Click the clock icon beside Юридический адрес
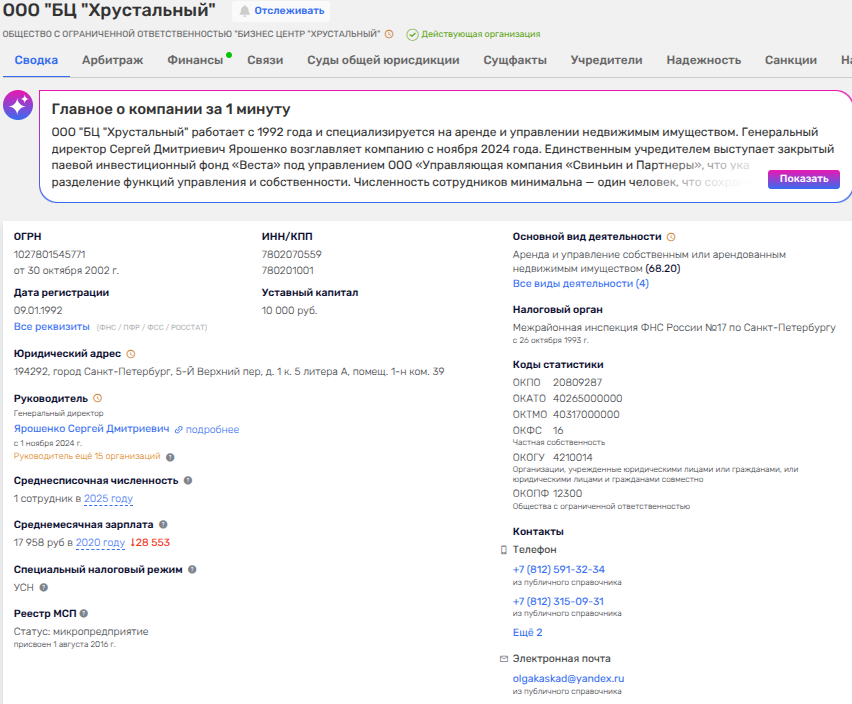Screen dimensions: 852x704 point(131,354)
